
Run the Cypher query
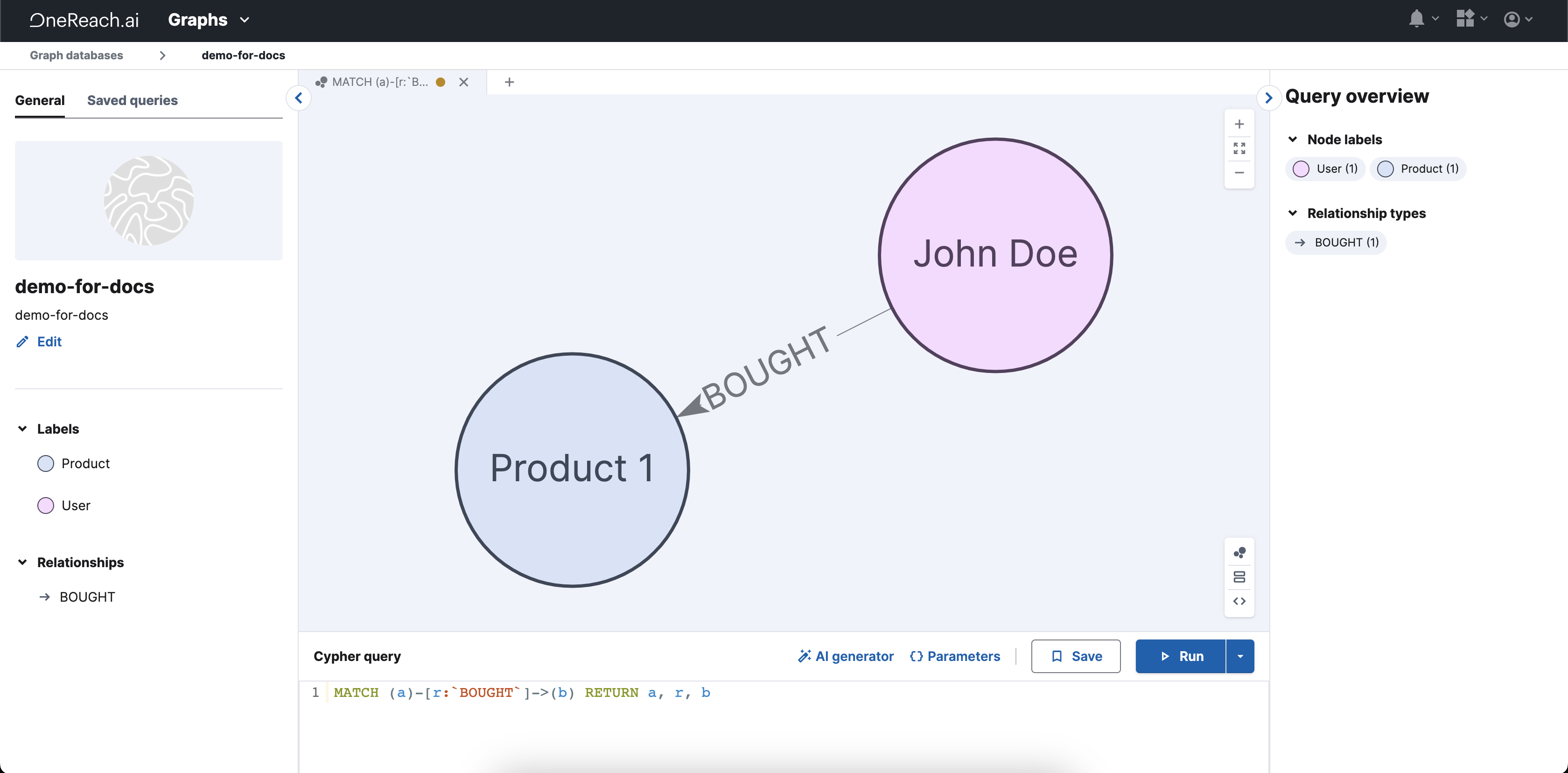[x=1180, y=656]
